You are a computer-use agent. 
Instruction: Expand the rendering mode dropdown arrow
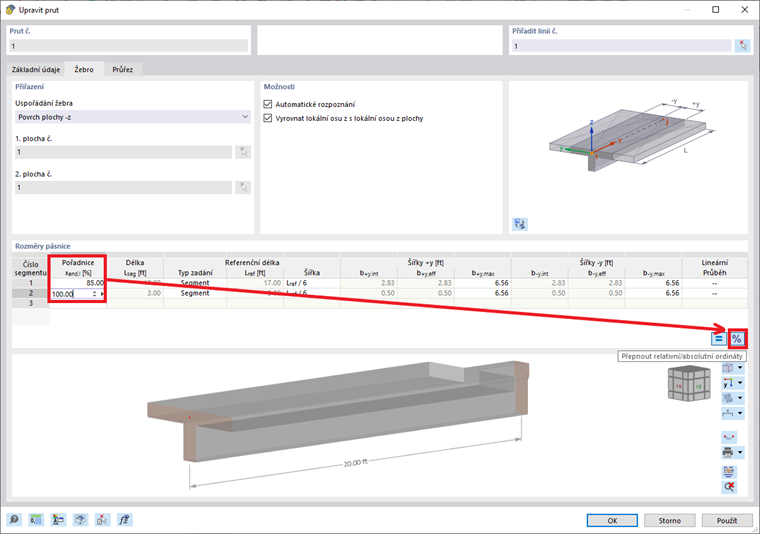point(740,398)
